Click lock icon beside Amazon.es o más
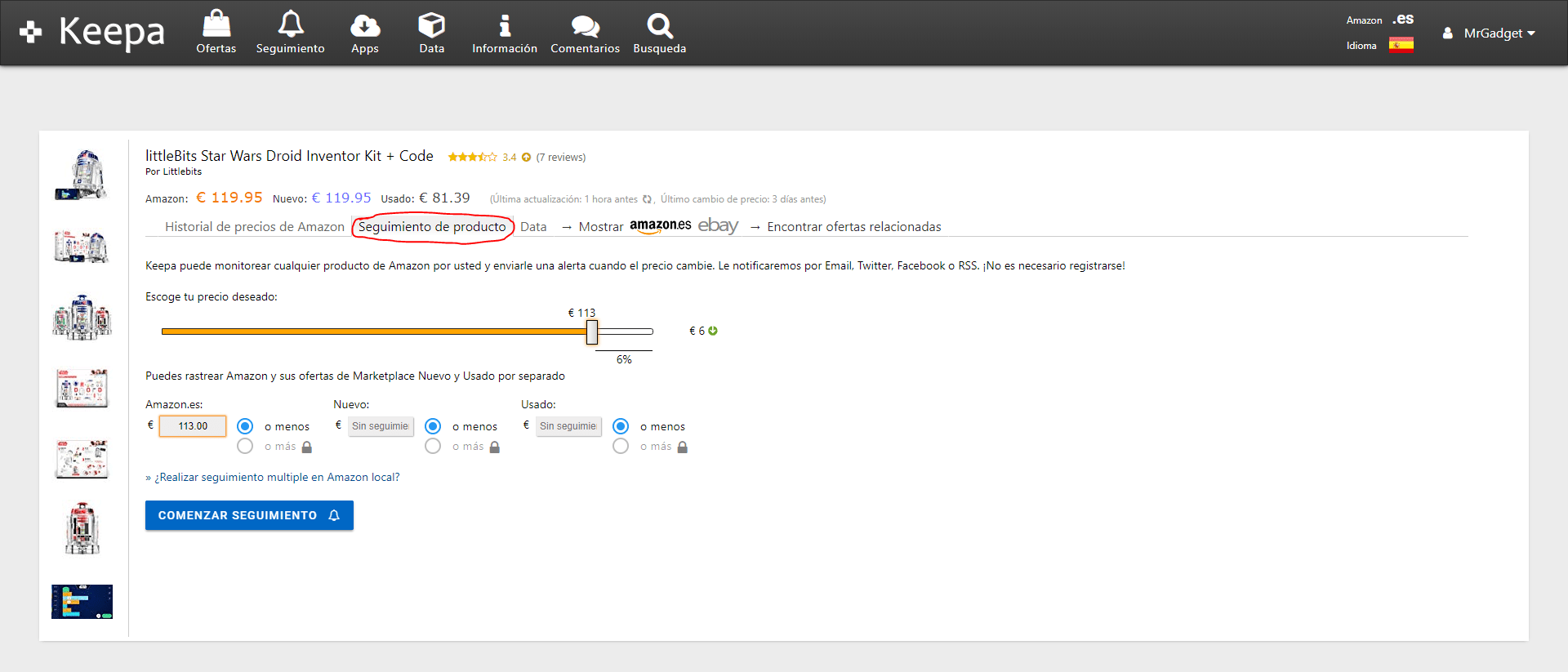This screenshot has width=1568, height=672. tap(307, 447)
